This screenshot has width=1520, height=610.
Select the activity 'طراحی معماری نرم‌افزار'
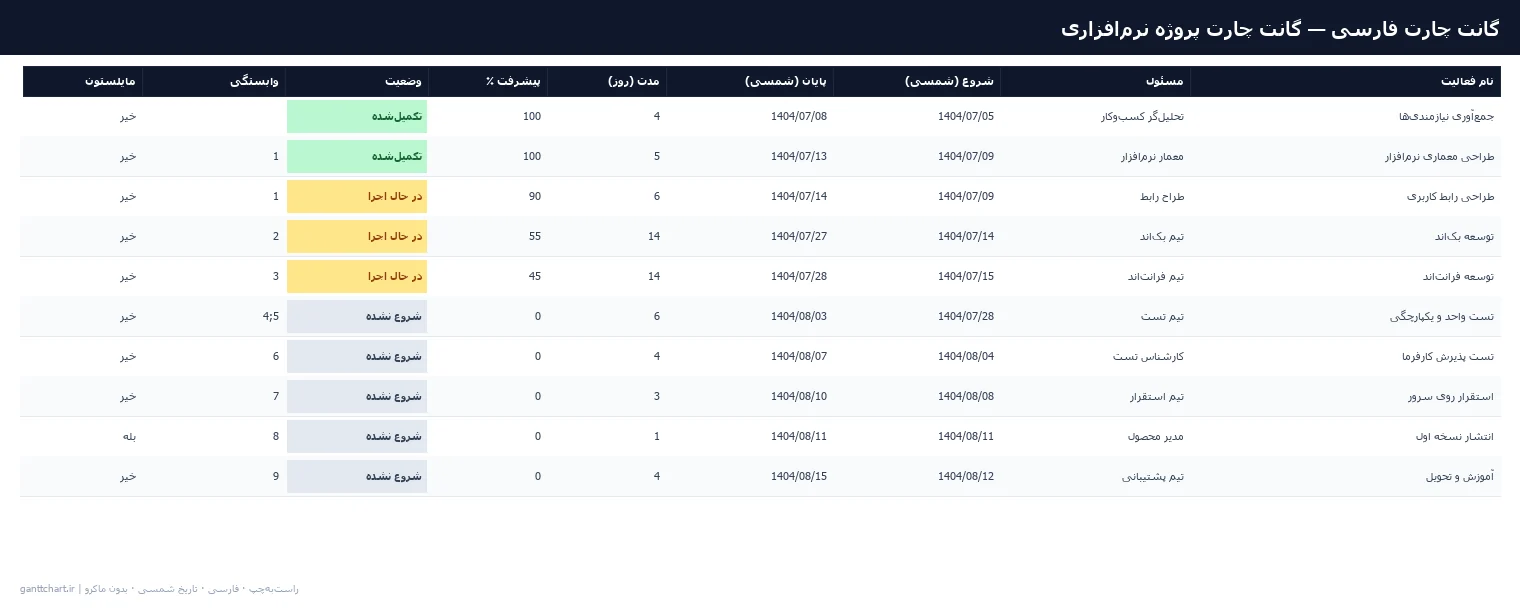pyautogui.click(x=1439, y=156)
